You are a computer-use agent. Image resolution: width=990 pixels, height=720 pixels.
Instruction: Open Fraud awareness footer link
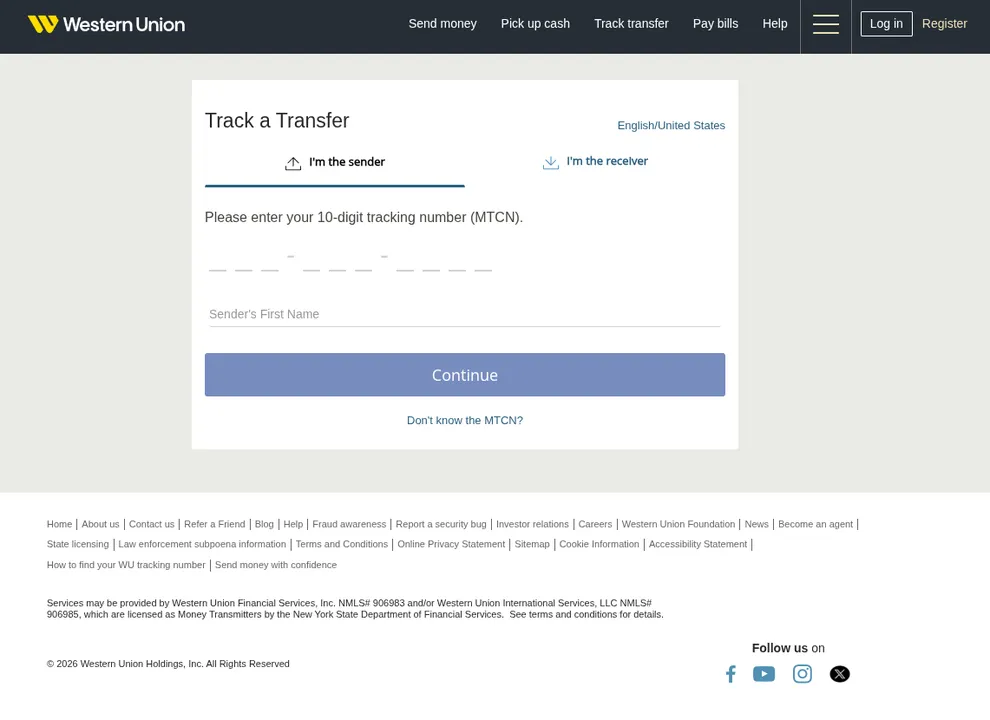coord(349,524)
